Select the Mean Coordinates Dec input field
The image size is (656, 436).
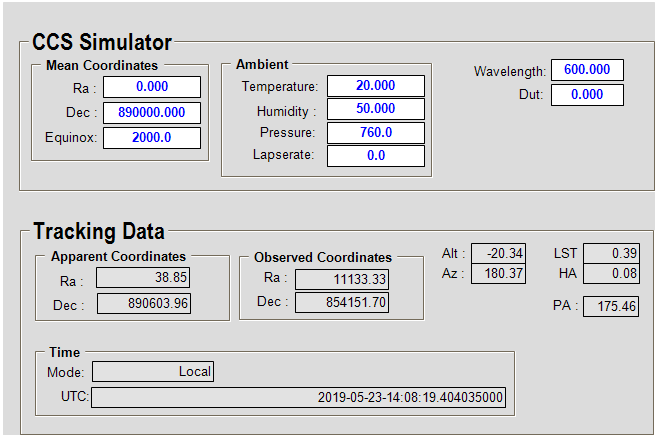152,113
